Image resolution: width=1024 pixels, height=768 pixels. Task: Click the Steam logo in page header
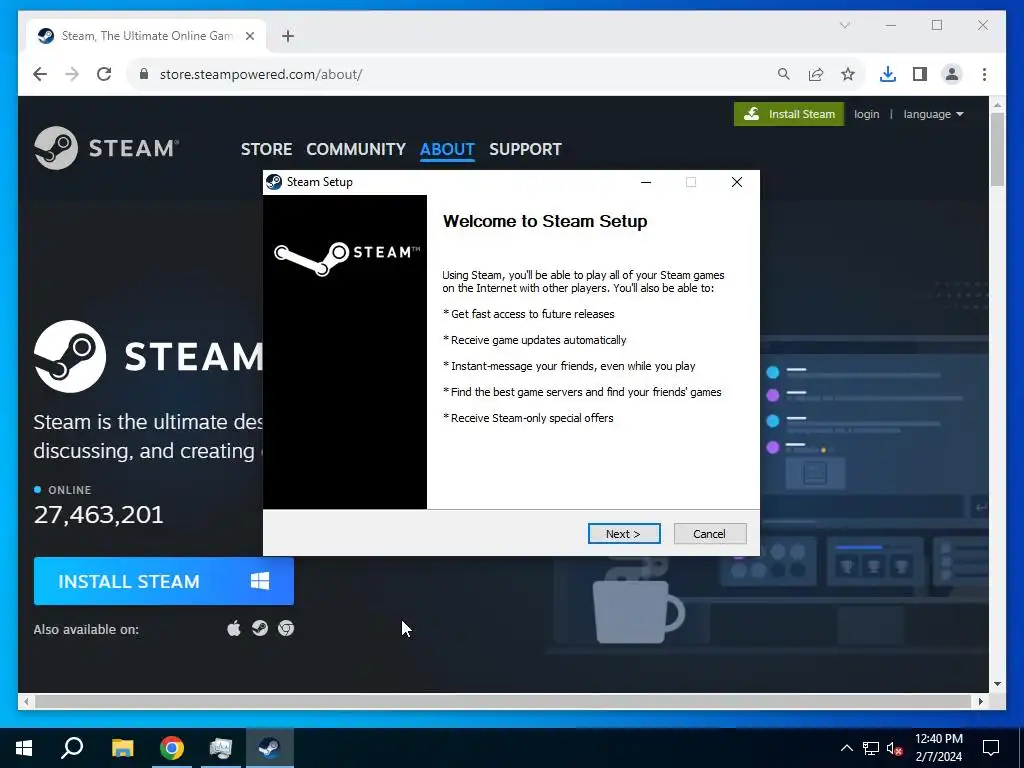click(x=106, y=148)
